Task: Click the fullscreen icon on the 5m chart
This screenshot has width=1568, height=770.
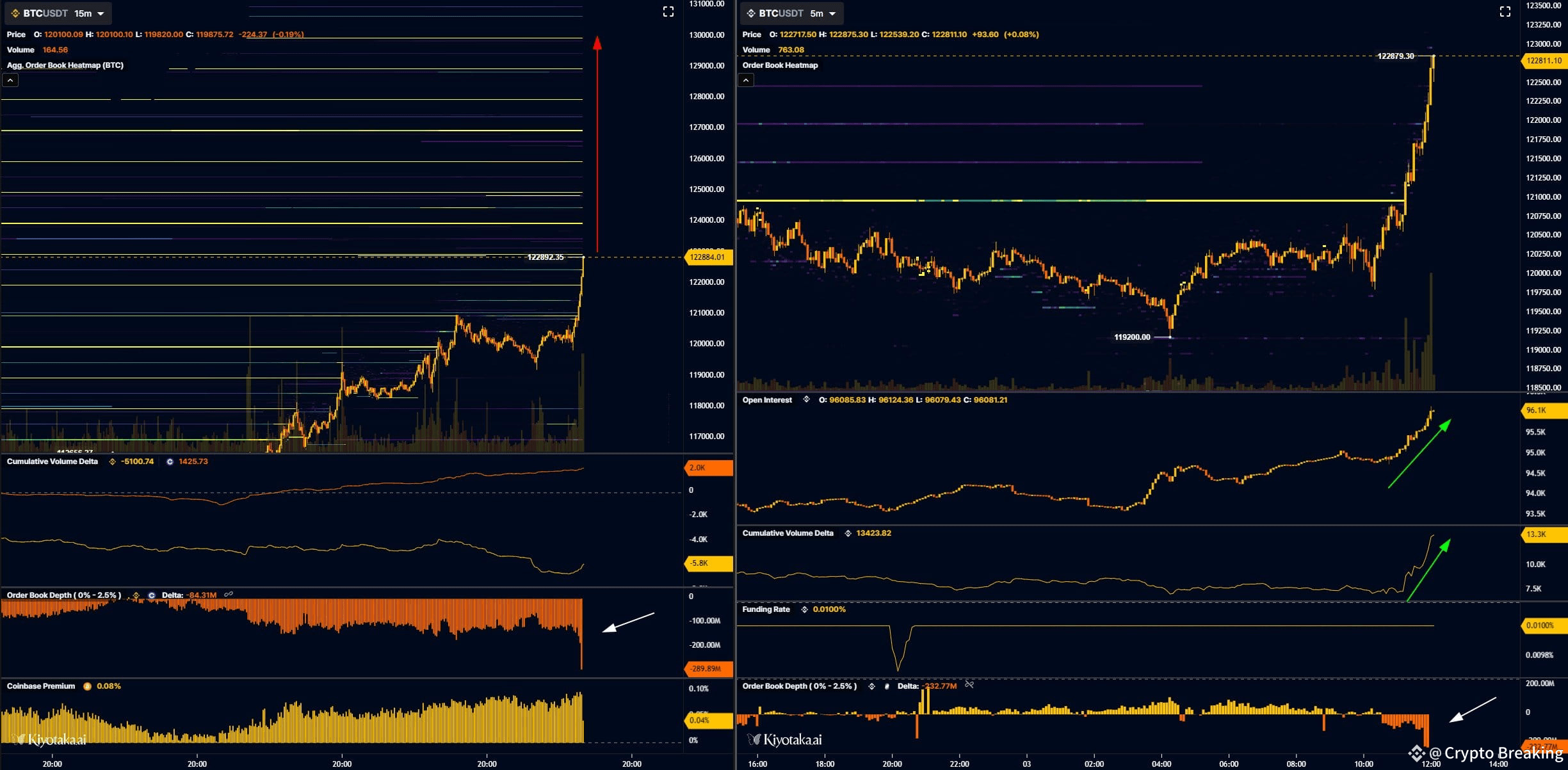Action: [x=1505, y=12]
